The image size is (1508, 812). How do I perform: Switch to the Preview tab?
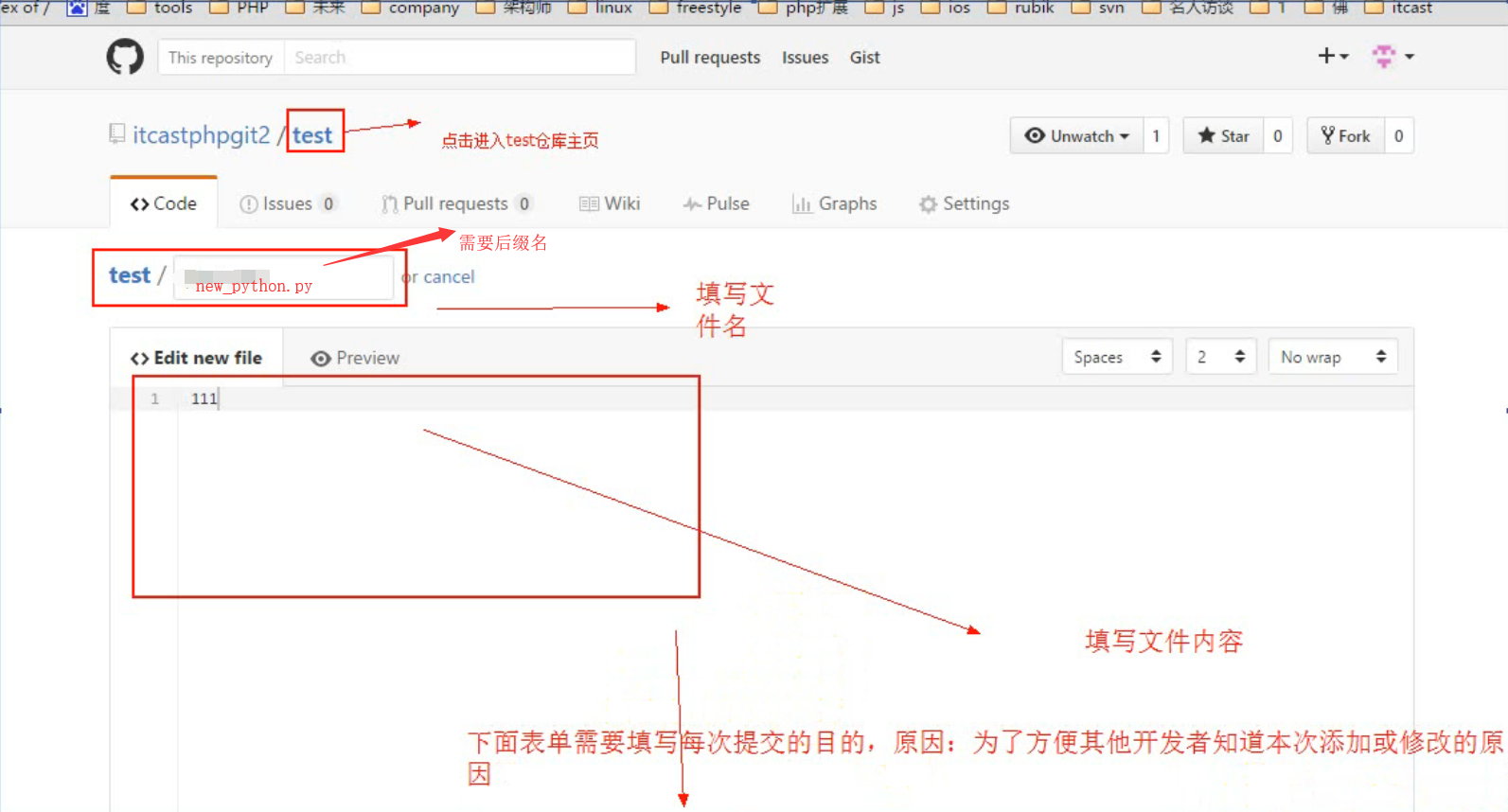(x=355, y=358)
